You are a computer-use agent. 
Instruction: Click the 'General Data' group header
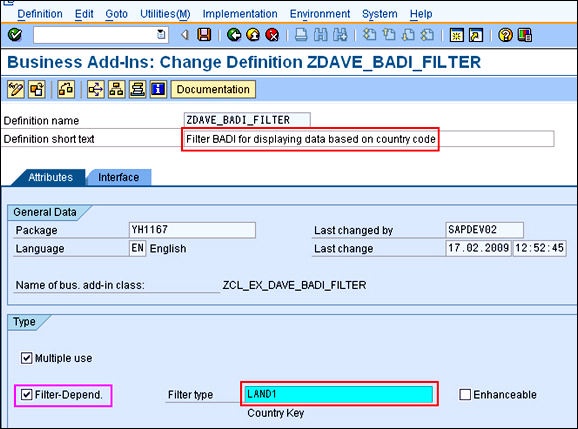pos(45,212)
